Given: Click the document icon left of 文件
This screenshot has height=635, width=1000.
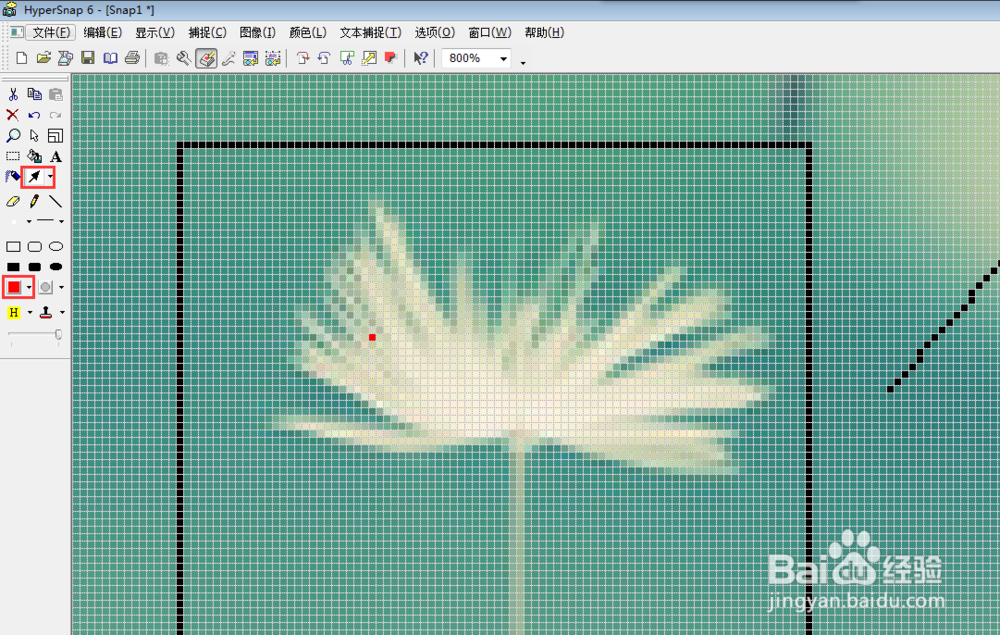Looking at the screenshot, I should point(17,33).
